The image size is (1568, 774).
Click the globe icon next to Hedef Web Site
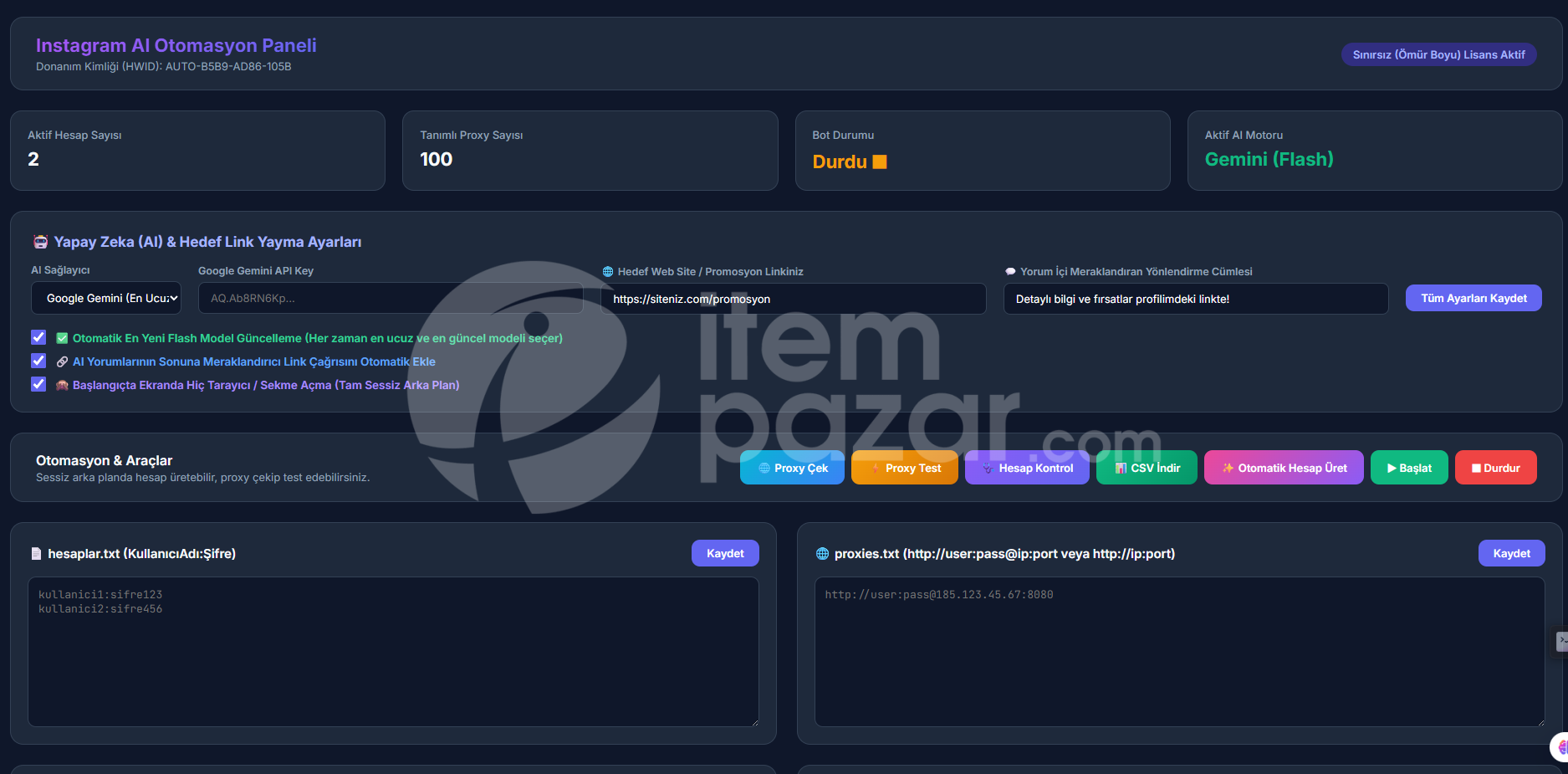[x=608, y=272]
